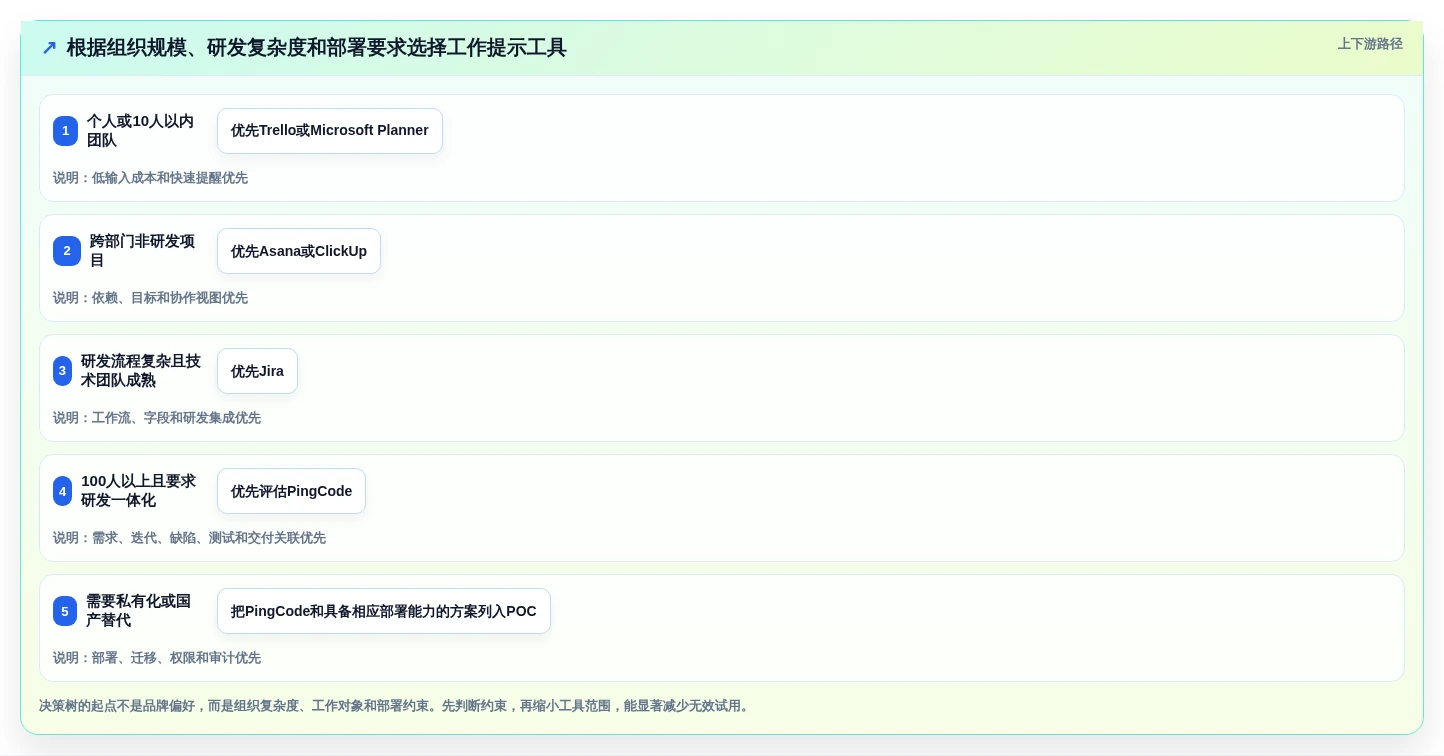Image resolution: width=1444 pixels, height=756 pixels.
Task: Click the condition text 100人以上且要求研发一体化
Action: point(140,491)
